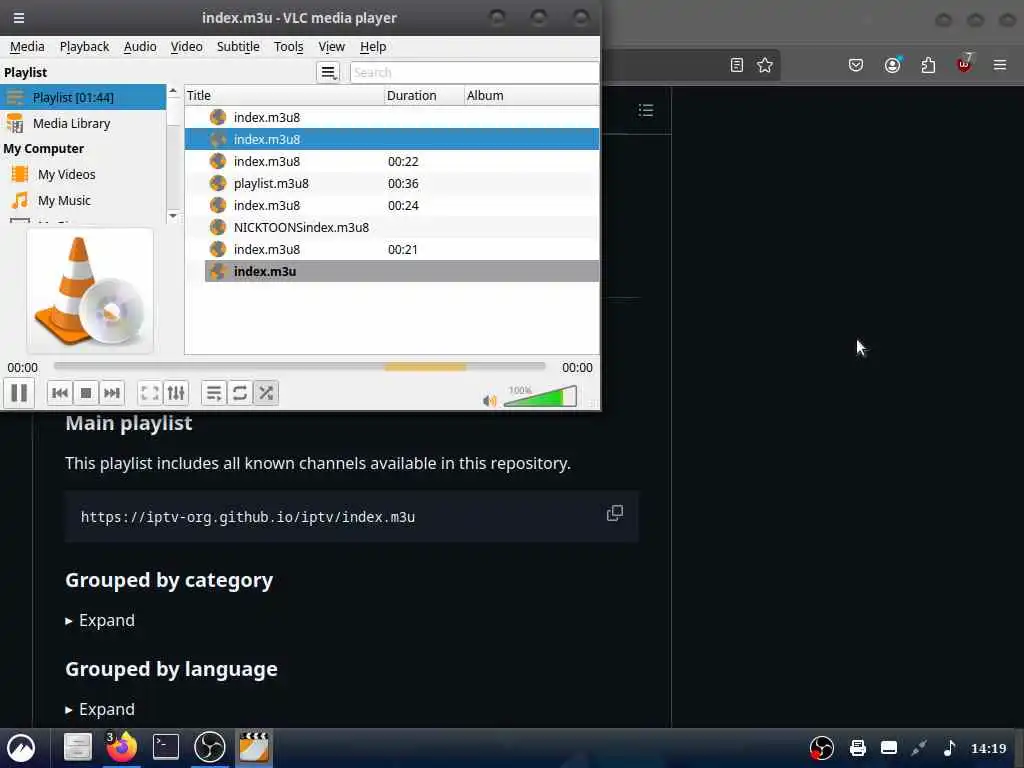The image size is (1024, 768).
Task: Select index.m3u8 entry with 00:24 duration
Action: click(392, 206)
